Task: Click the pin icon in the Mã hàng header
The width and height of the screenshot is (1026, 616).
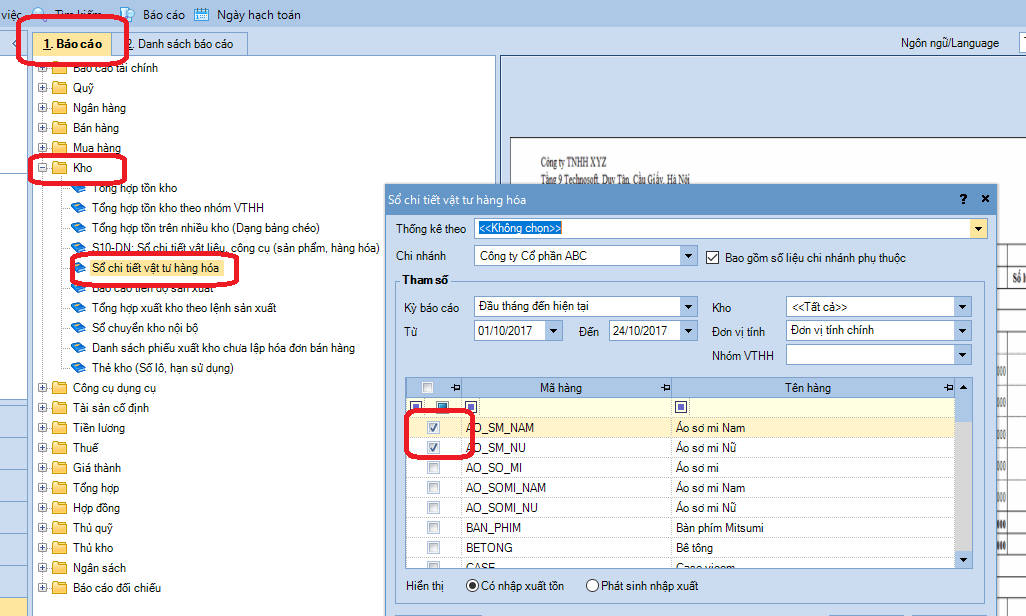Action: [665, 388]
